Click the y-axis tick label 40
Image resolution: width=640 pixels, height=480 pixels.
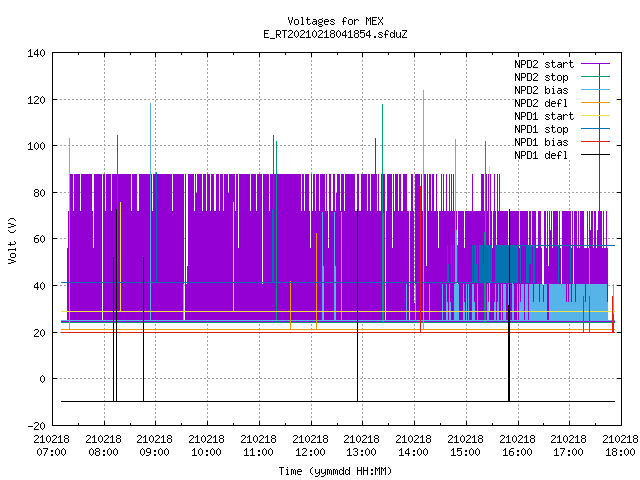[x=40, y=286]
